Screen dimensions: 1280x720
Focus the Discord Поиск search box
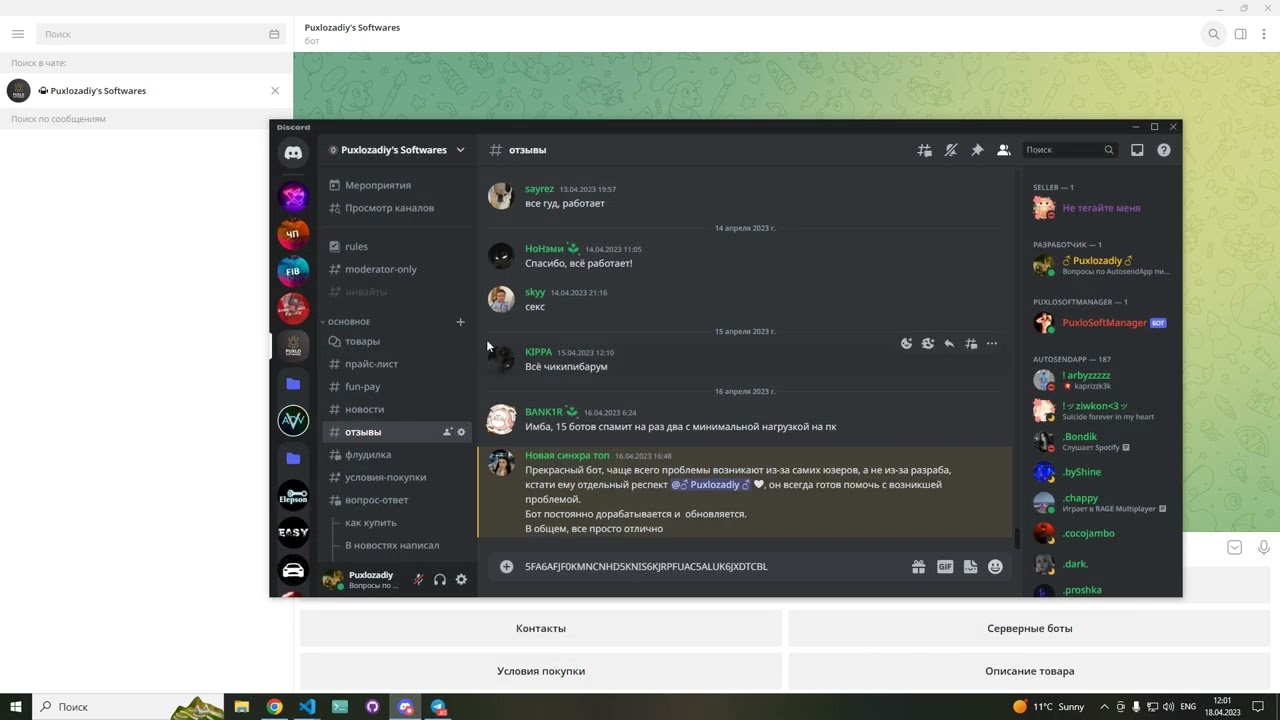click(1069, 150)
